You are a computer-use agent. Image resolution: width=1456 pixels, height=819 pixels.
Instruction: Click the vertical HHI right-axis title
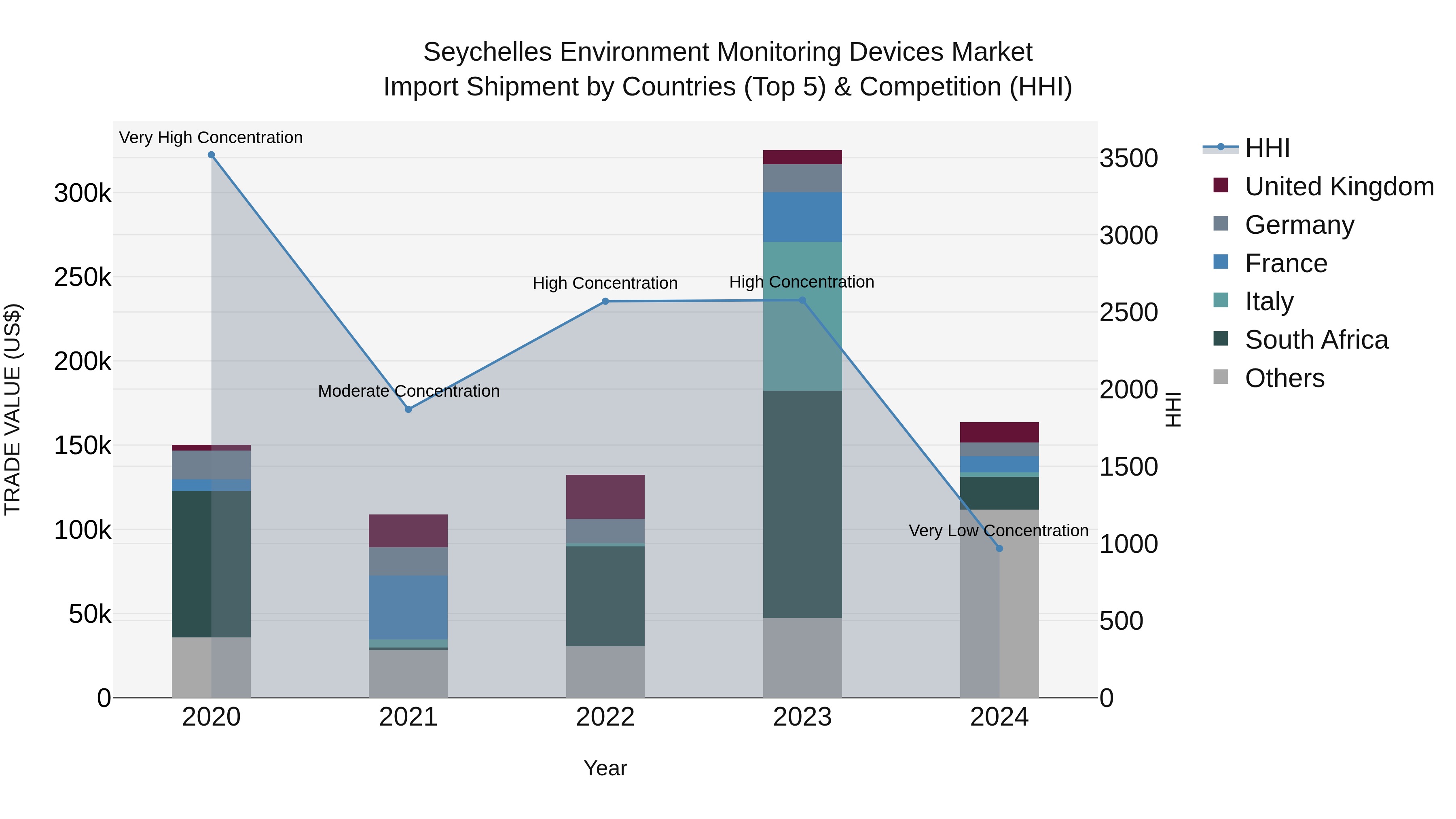coord(1174,409)
